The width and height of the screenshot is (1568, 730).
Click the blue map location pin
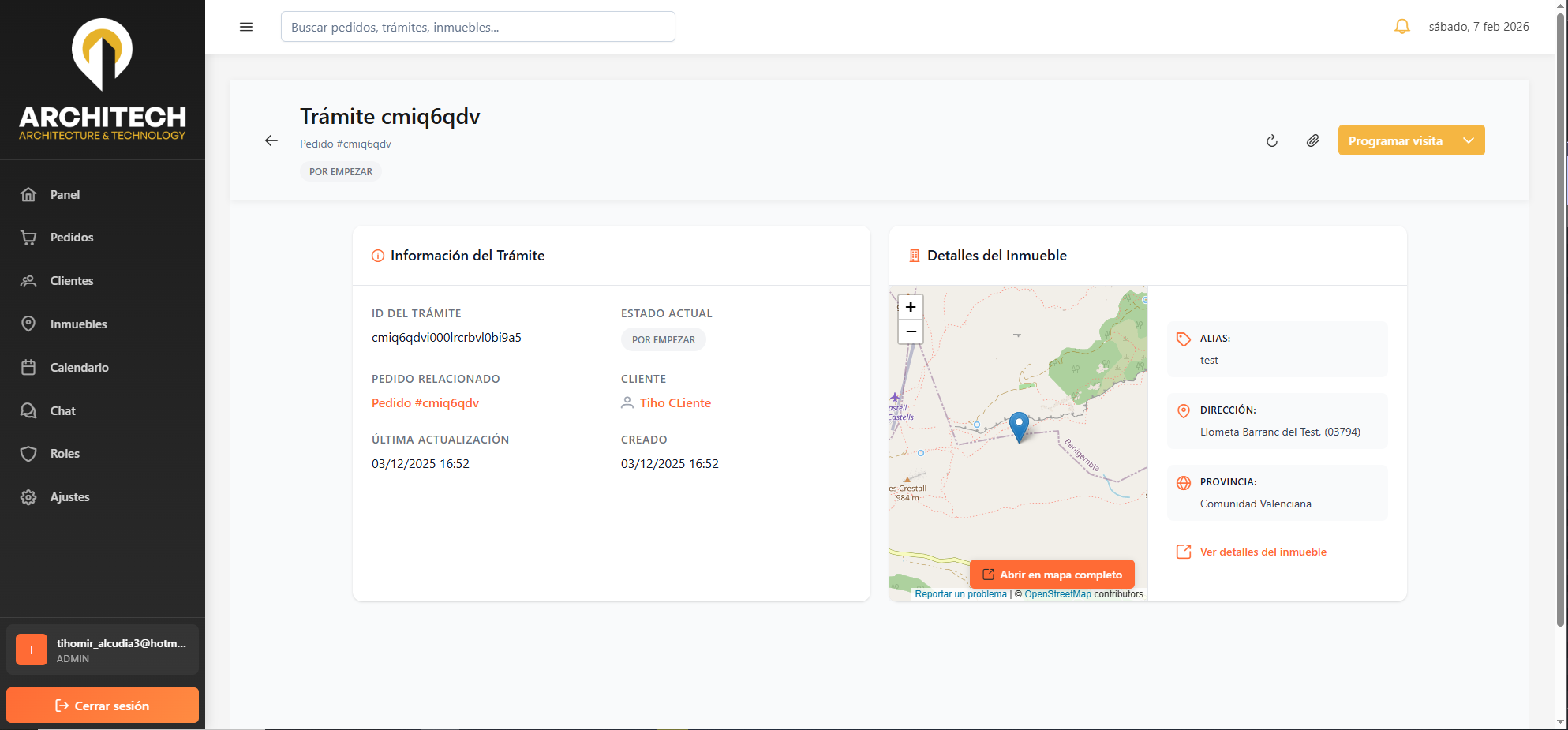(x=1019, y=425)
